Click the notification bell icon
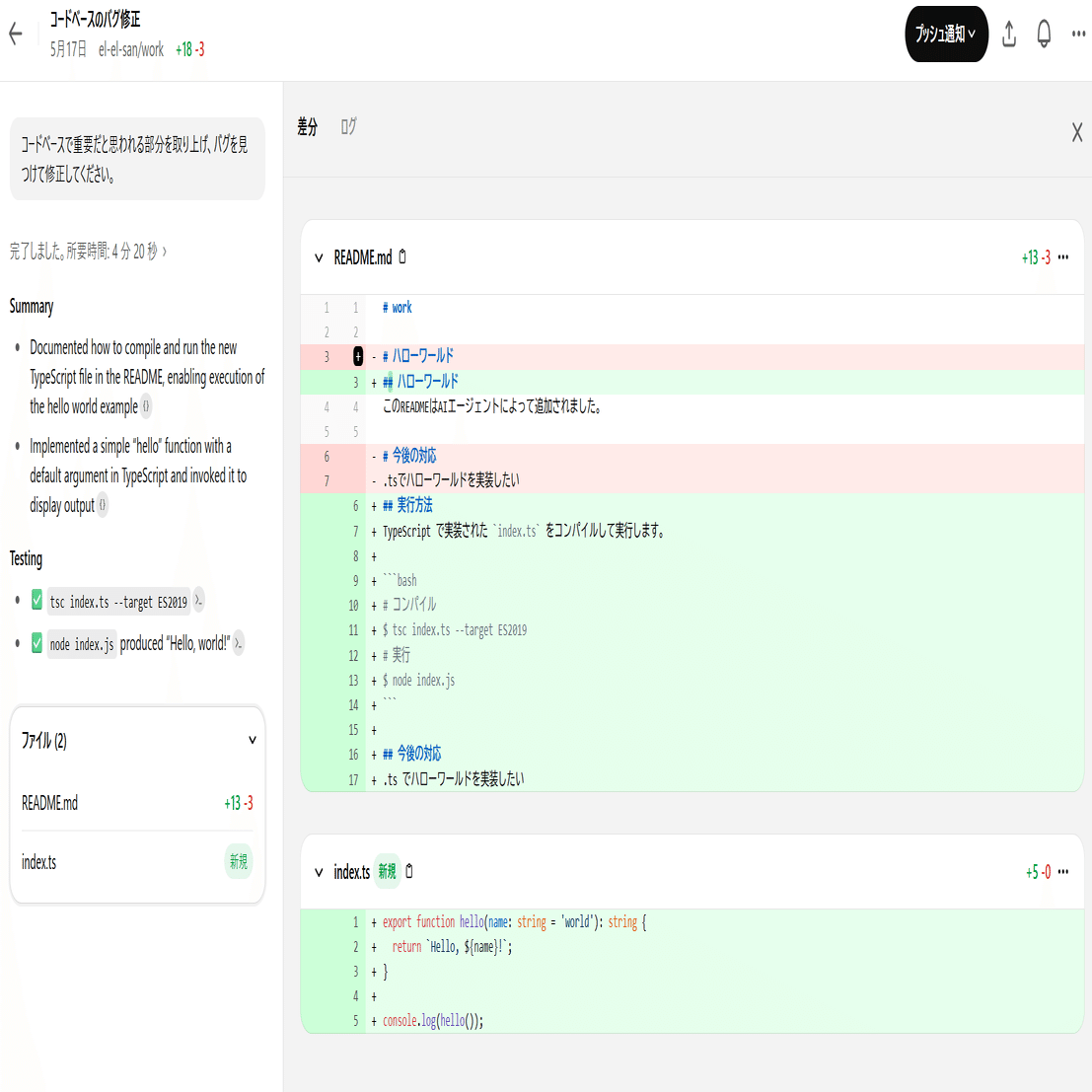 pyautogui.click(x=1044, y=34)
